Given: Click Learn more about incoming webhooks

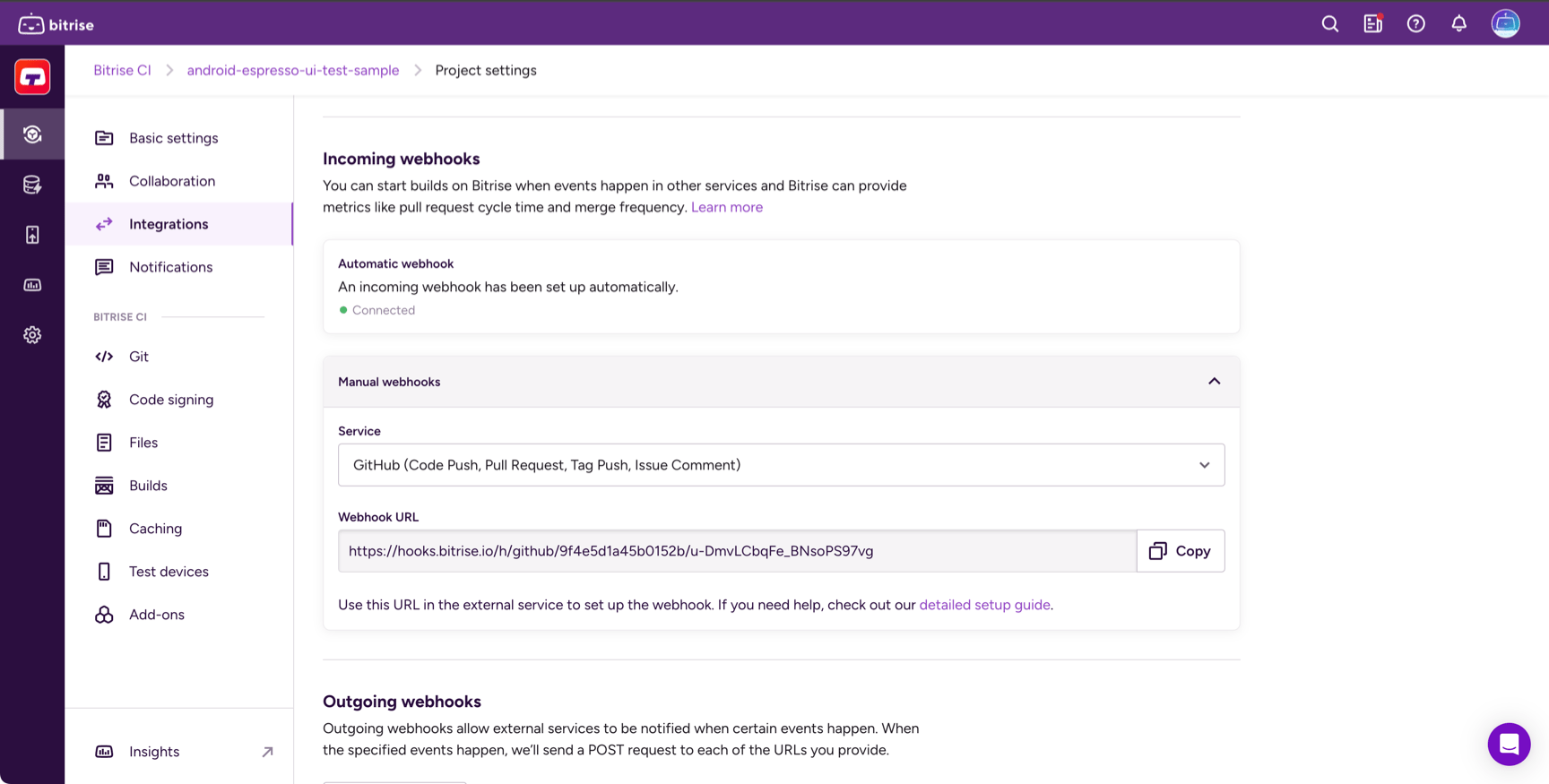Looking at the screenshot, I should (x=726, y=207).
